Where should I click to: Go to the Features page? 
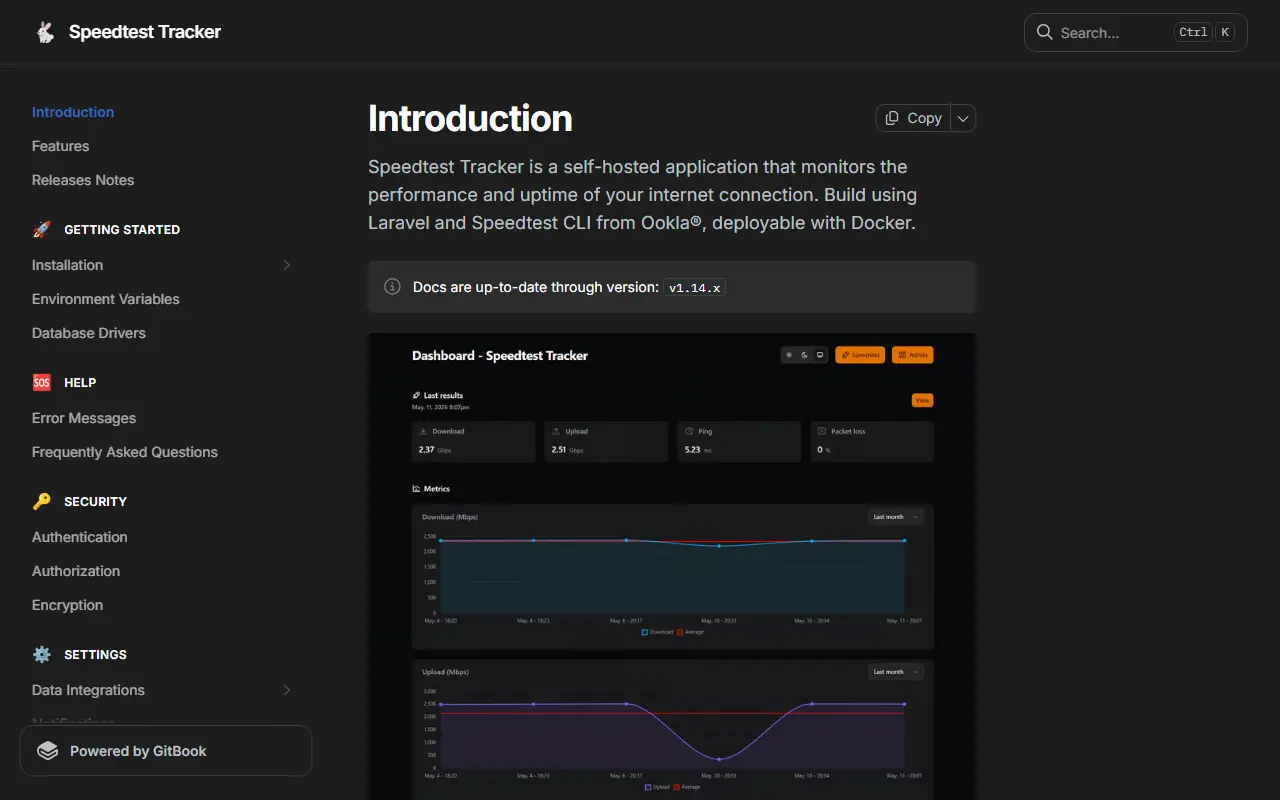pos(60,146)
